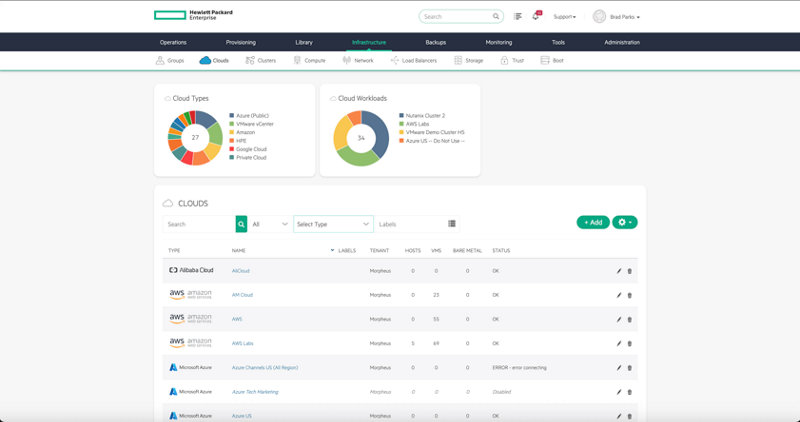Open the Azure Channels US cloud link
Screen dimensions: 800x422
tap(265, 367)
